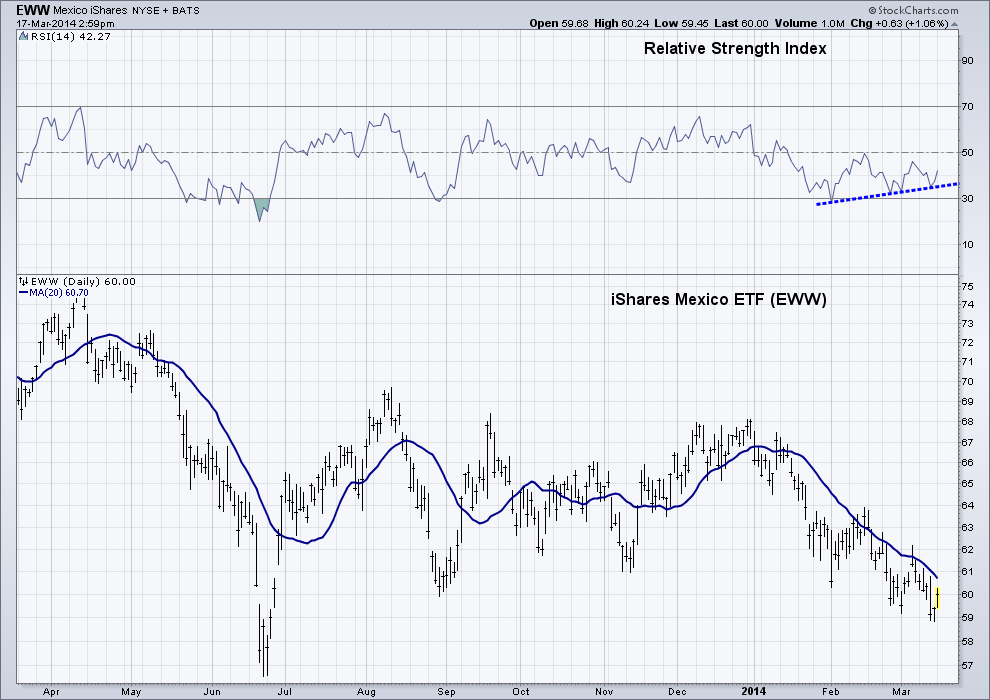This screenshot has height=700, width=990.
Task: Click the Dec label on the date axis
Action: pos(677,692)
